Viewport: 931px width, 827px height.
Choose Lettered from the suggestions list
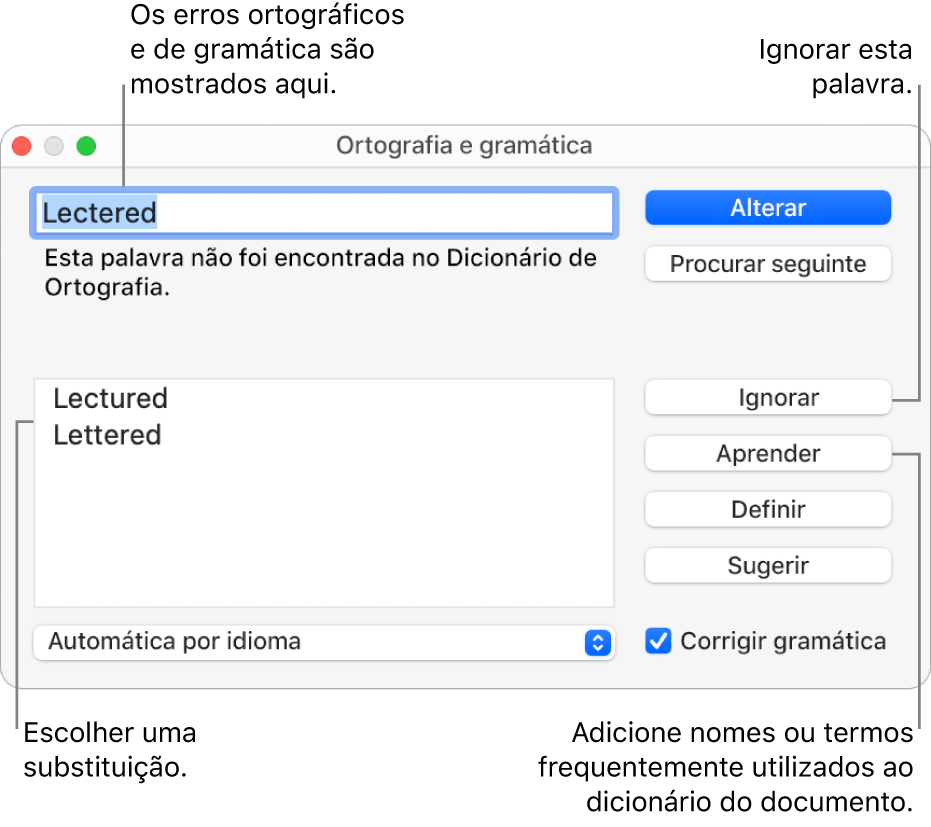107,435
